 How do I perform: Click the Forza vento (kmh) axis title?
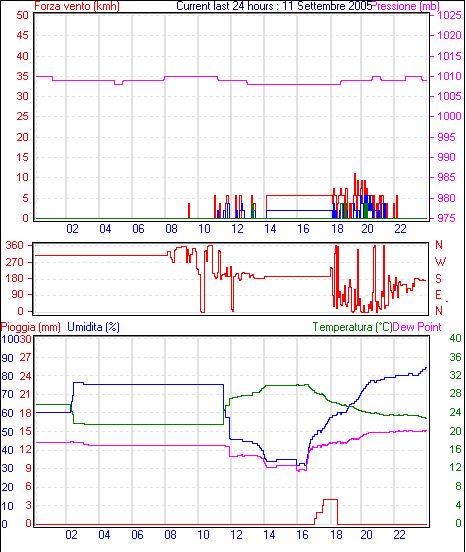(77, 6)
